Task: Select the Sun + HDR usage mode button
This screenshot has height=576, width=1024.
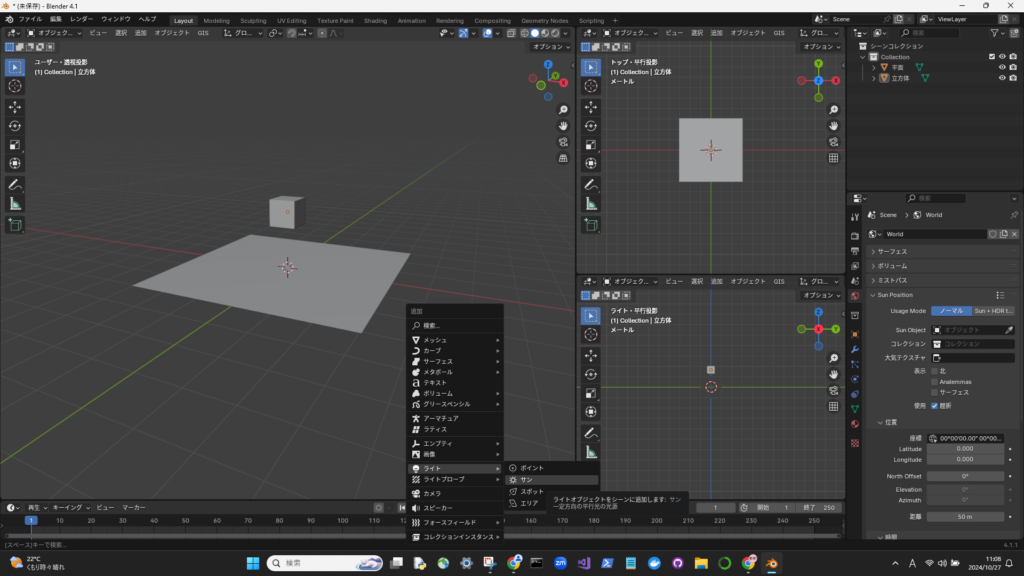Action: tap(993, 311)
